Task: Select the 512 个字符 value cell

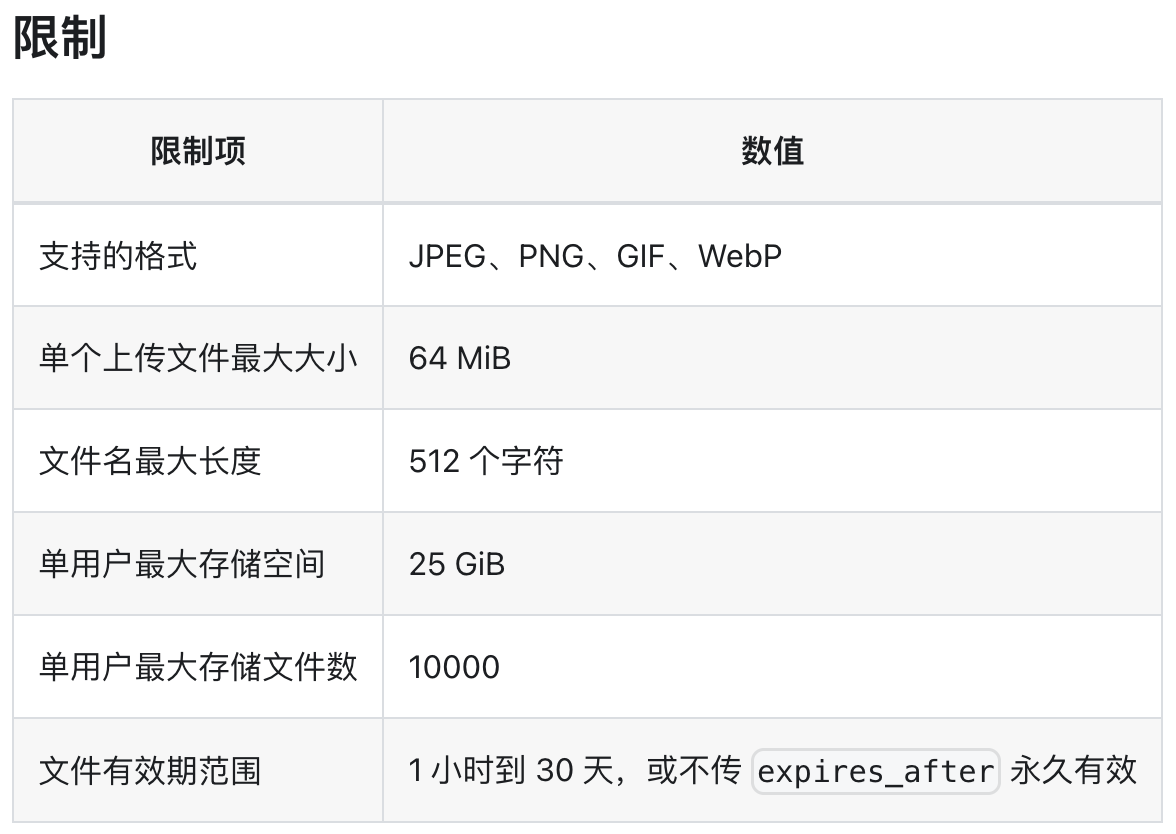Action: [x=772, y=460]
